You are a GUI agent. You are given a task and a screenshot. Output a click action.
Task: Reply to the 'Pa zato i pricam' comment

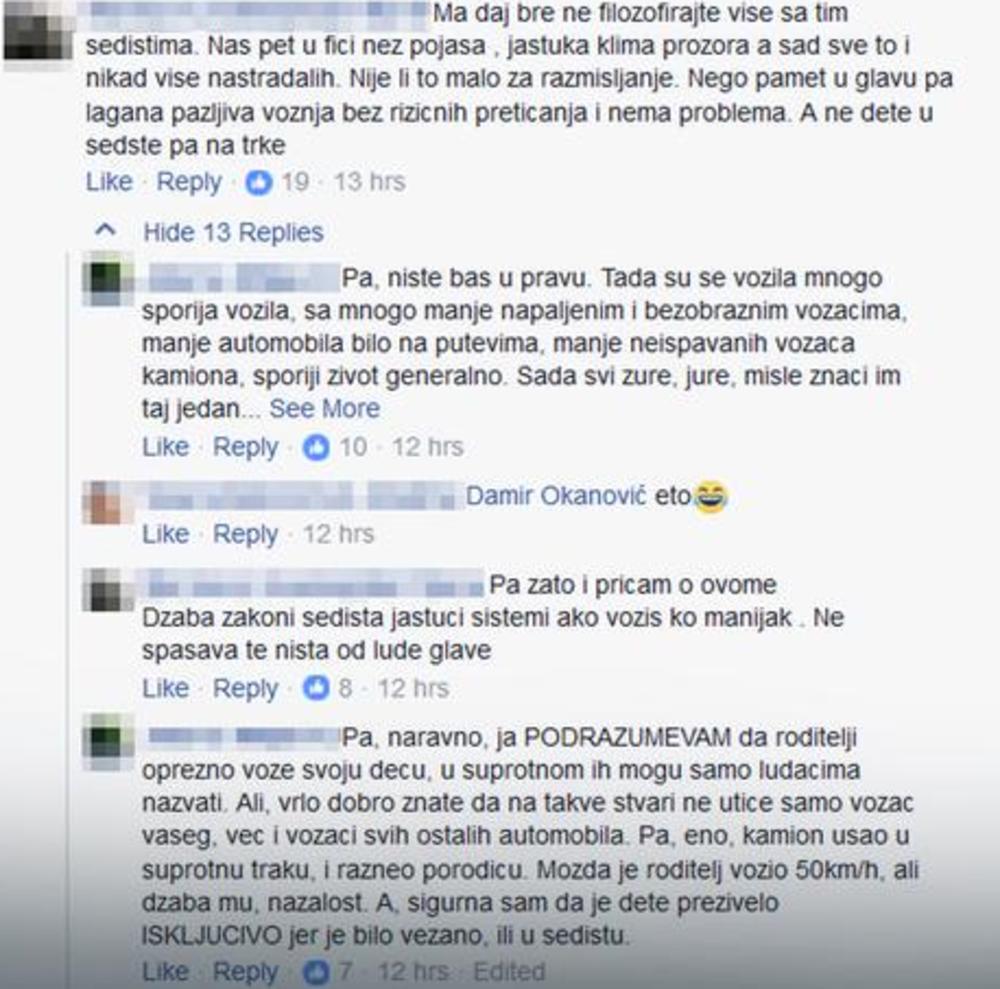pyautogui.click(x=245, y=689)
